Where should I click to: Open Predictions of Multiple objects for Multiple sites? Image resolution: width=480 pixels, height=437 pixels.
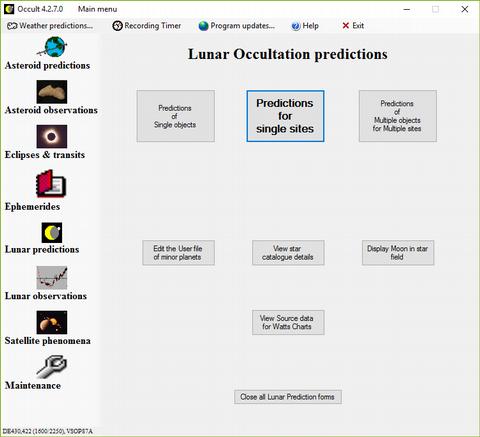[x=398, y=116]
